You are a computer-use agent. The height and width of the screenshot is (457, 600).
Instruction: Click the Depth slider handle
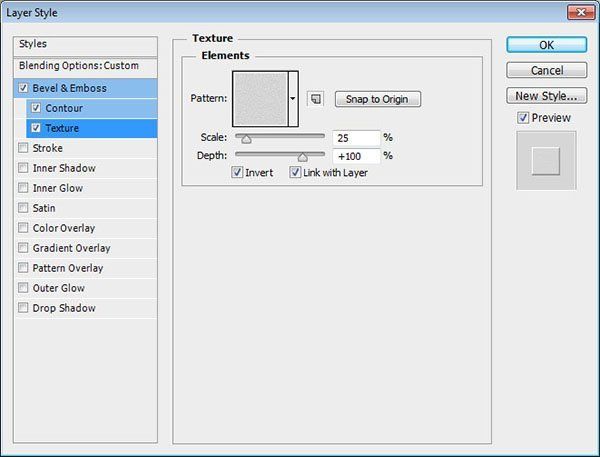[x=302, y=157]
